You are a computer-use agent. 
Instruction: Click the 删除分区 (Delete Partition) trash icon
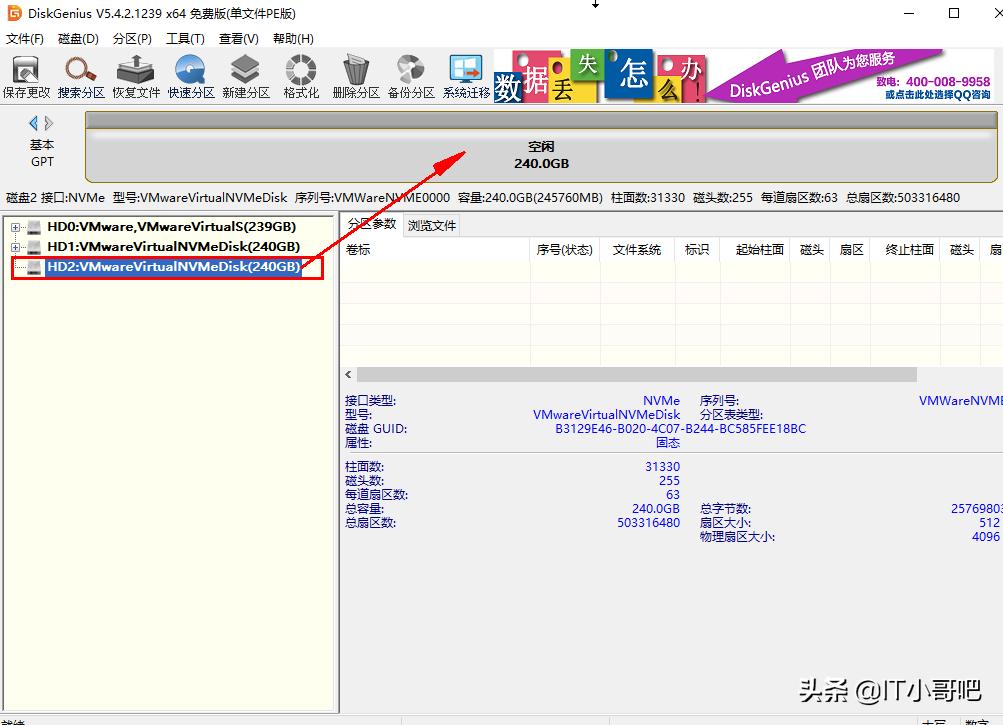click(356, 76)
